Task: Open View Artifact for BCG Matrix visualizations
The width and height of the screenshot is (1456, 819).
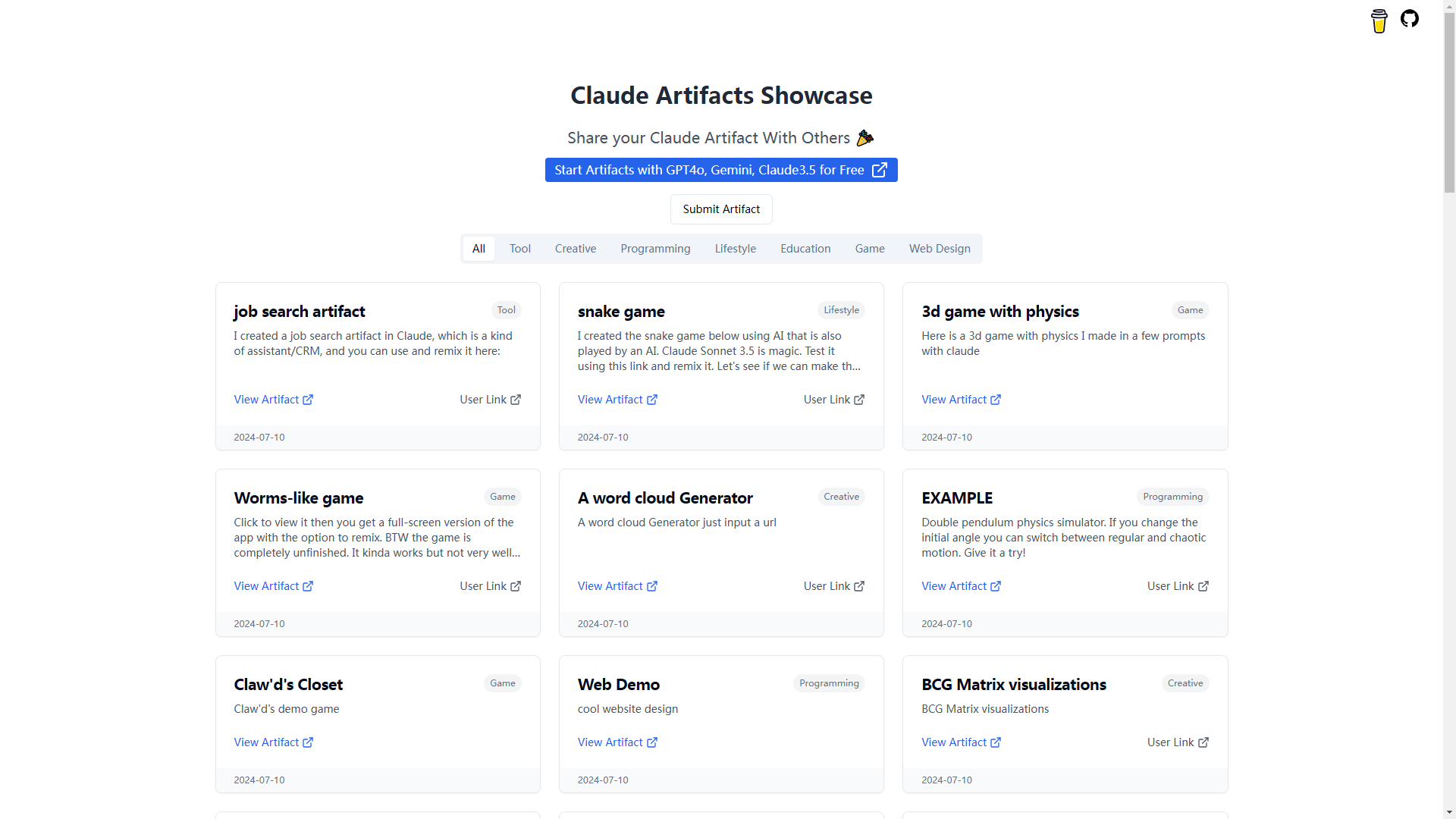Action: pos(961,742)
